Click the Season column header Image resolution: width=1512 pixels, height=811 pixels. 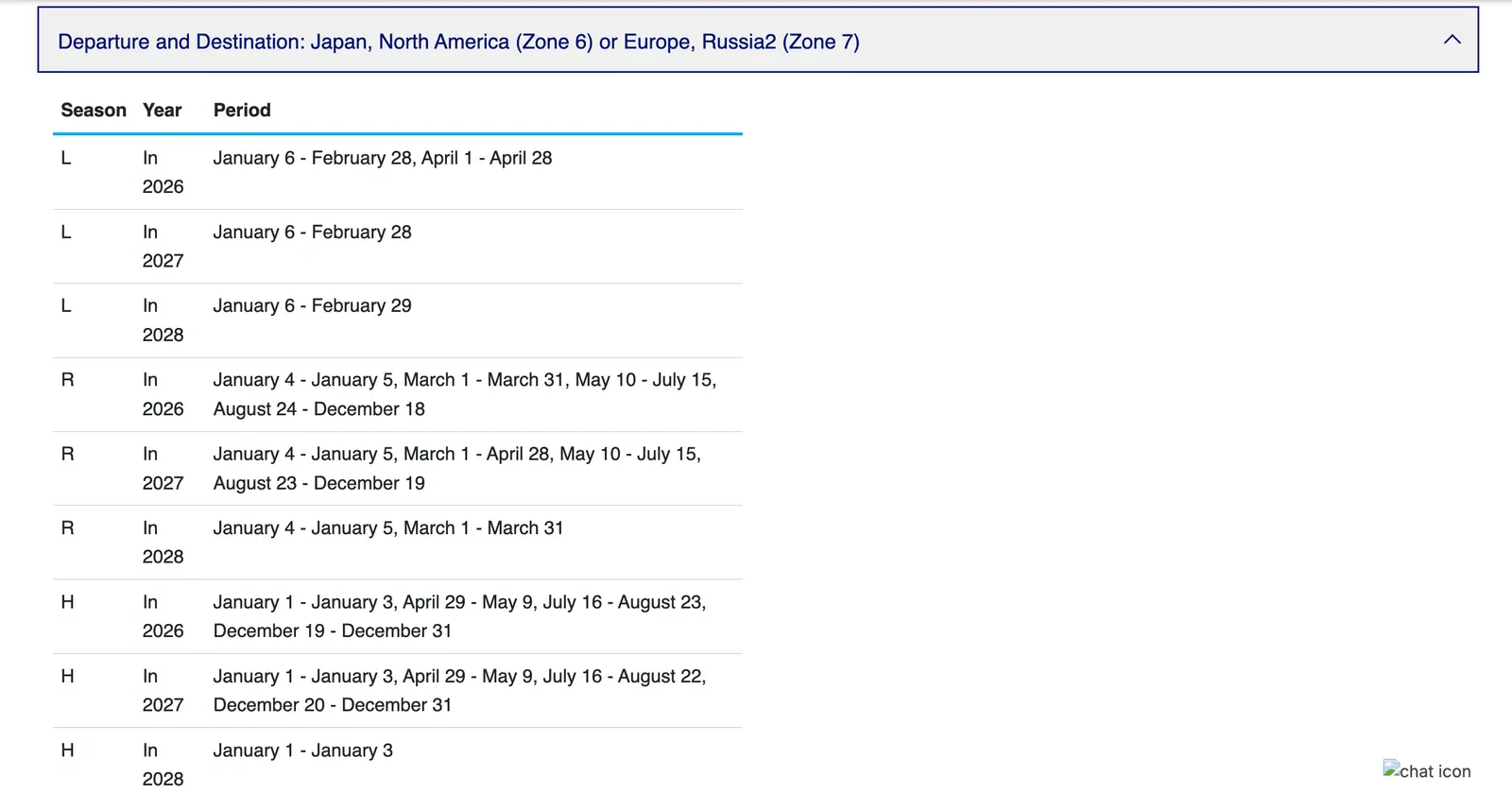click(x=94, y=110)
